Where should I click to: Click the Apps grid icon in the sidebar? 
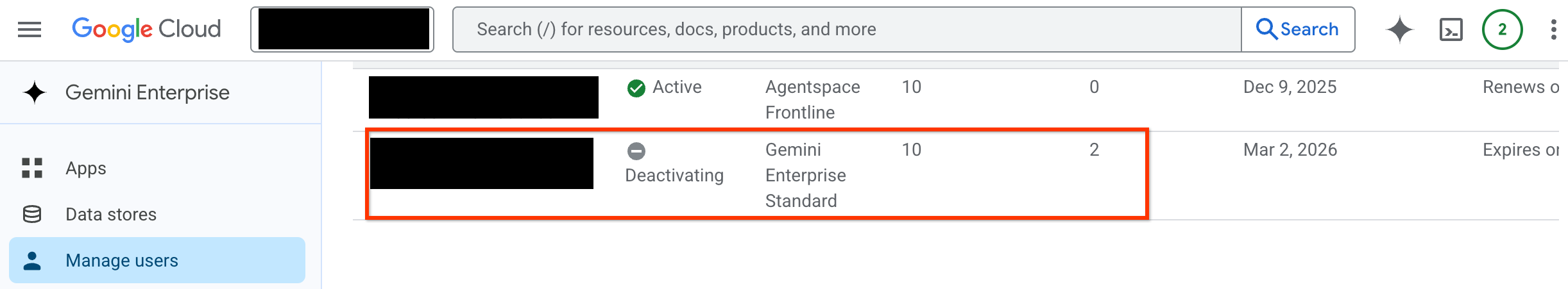click(x=32, y=168)
